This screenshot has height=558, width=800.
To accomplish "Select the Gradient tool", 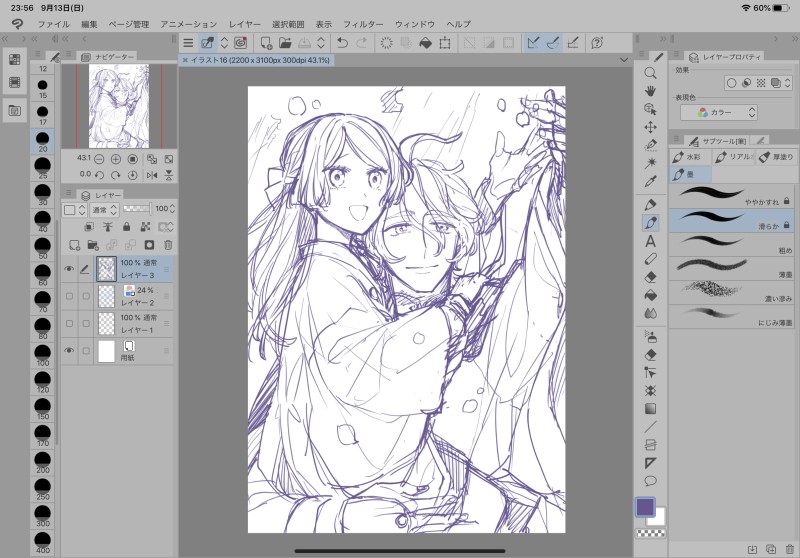I will (650, 409).
